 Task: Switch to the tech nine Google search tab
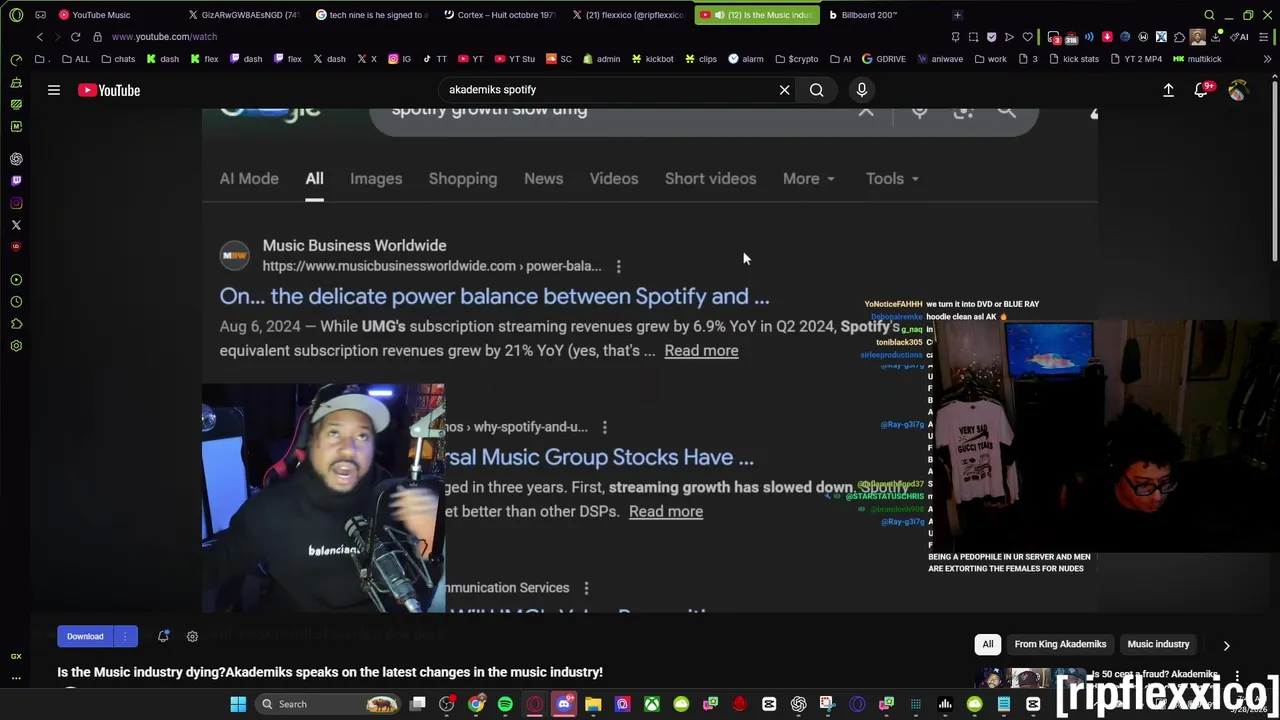click(372, 15)
